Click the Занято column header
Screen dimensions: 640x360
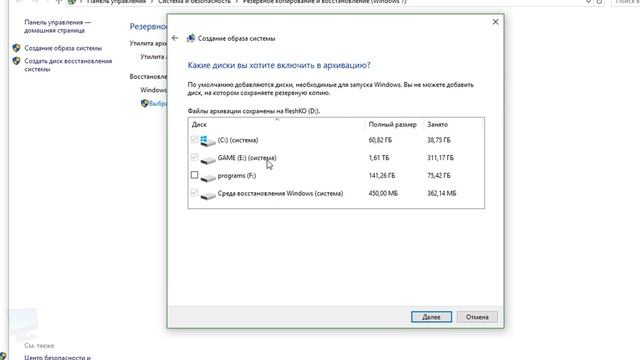pos(438,124)
